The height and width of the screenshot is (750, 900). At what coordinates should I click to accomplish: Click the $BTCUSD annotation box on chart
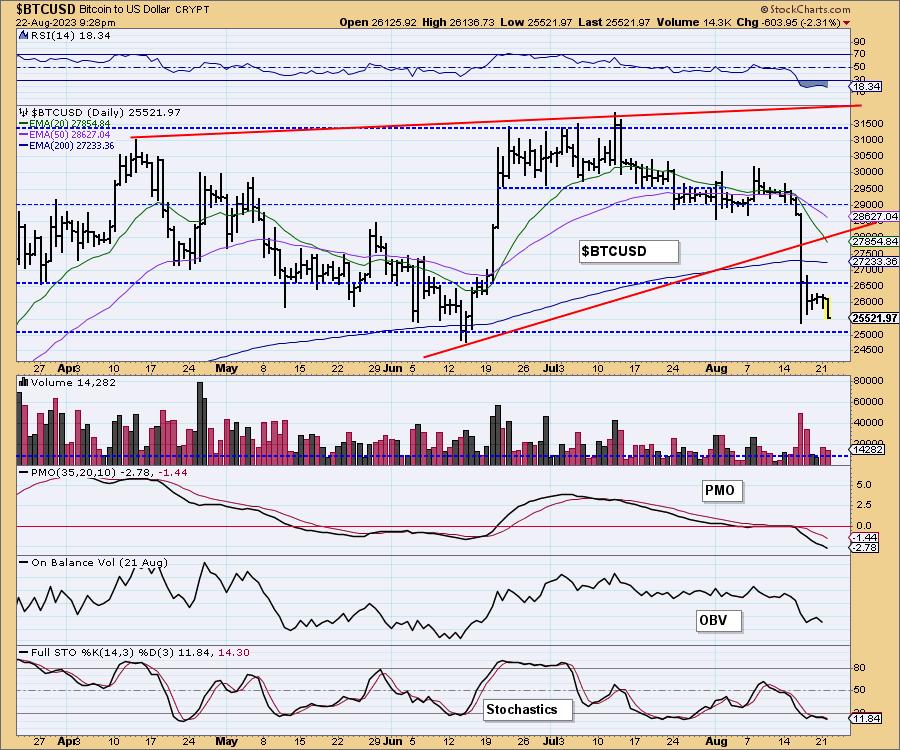629,251
